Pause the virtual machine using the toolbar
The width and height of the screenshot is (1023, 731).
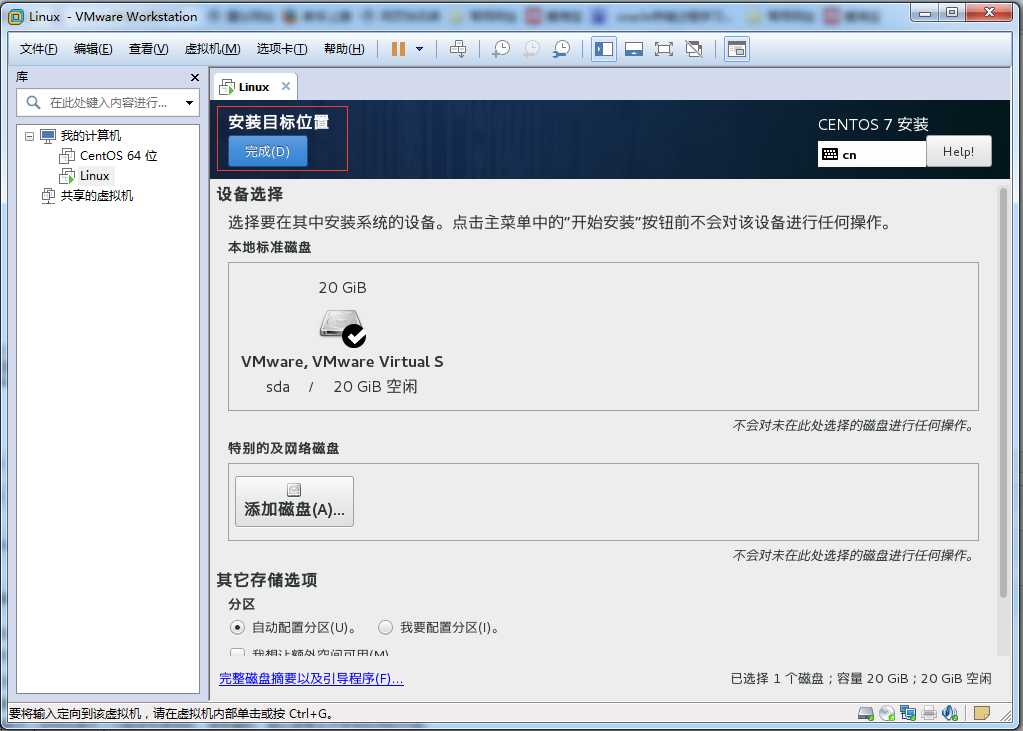(x=398, y=49)
